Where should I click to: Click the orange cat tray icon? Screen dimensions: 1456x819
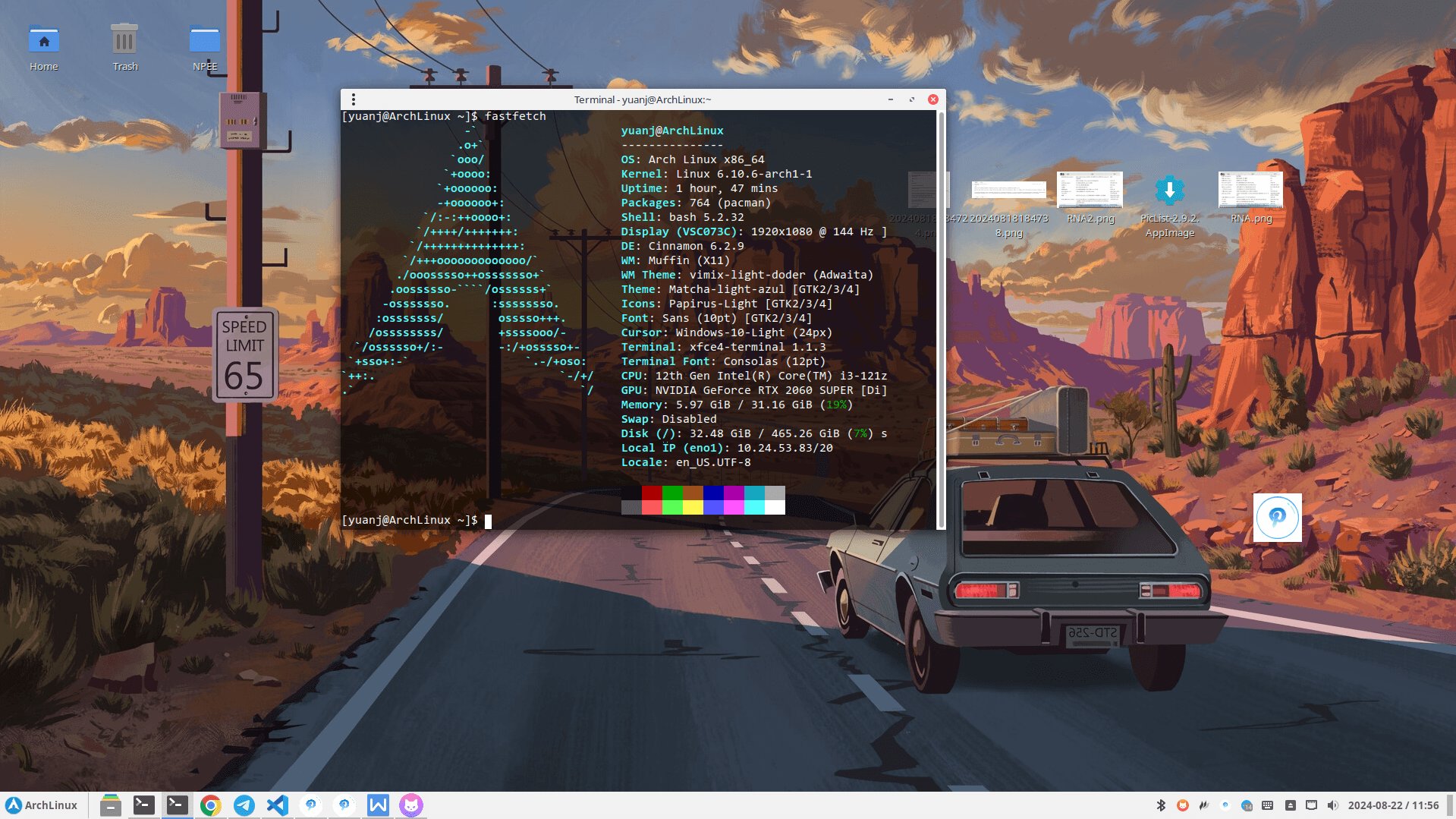1182,805
